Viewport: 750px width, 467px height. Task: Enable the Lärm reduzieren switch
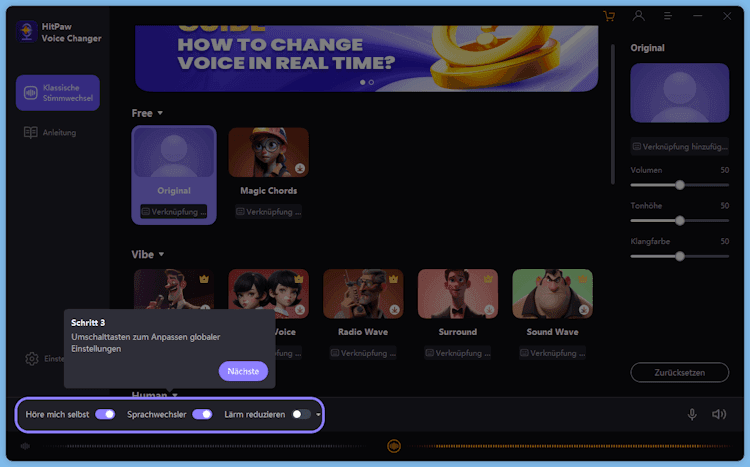[301, 414]
